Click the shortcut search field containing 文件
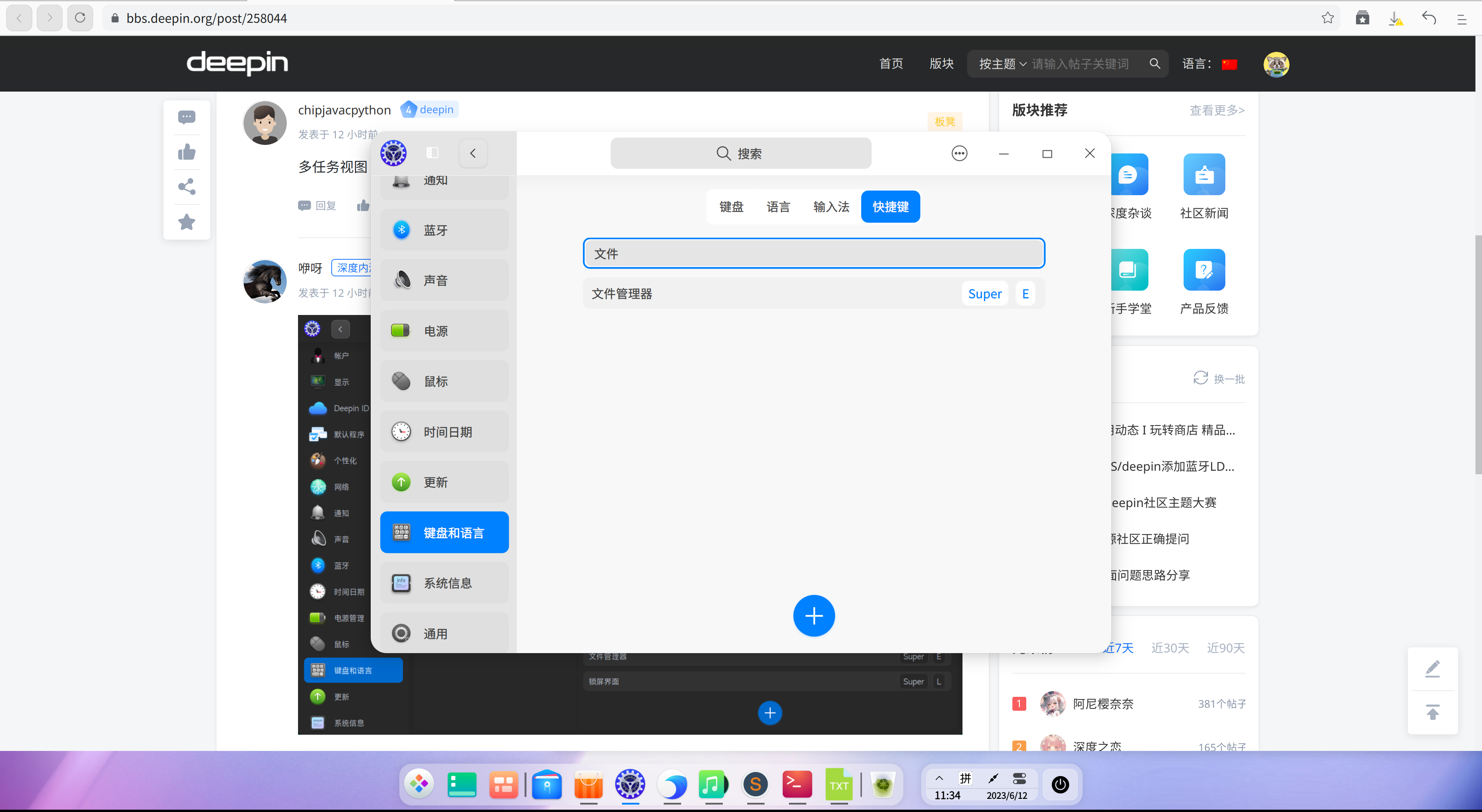The height and width of the screenshot is (812, 1482). point(814,254)
